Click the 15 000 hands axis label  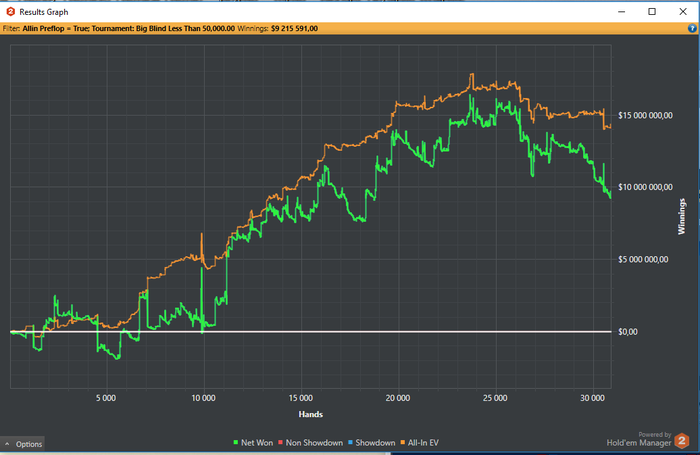(x=300, y=398)
